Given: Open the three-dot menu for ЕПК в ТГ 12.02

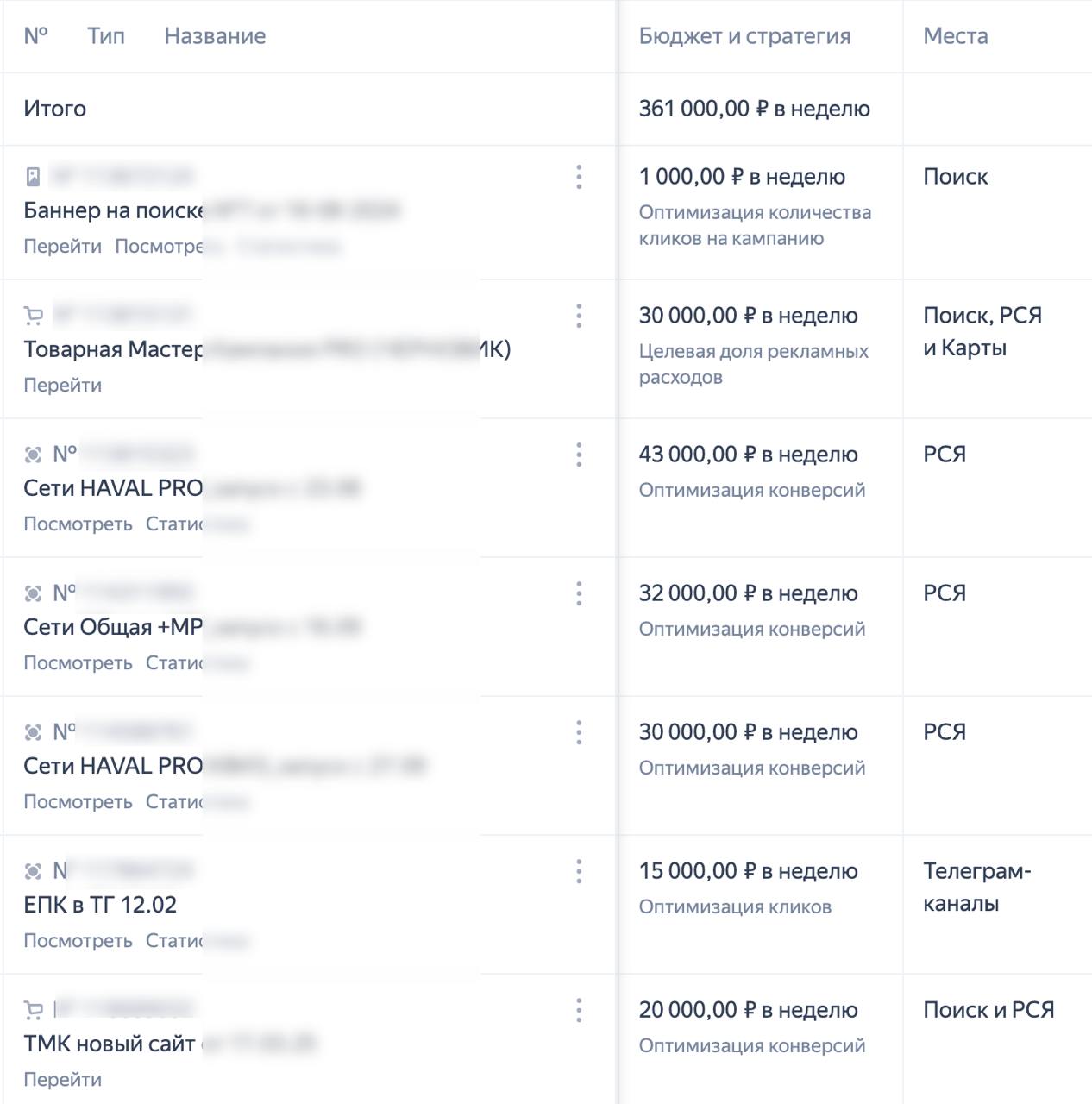Looking at the screenshot, I should tap(579, 871).
